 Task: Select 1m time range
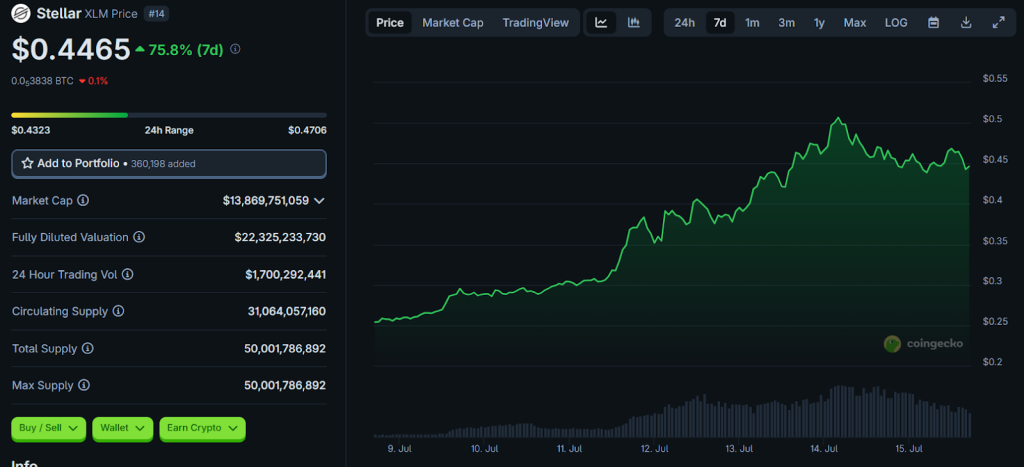752,23
